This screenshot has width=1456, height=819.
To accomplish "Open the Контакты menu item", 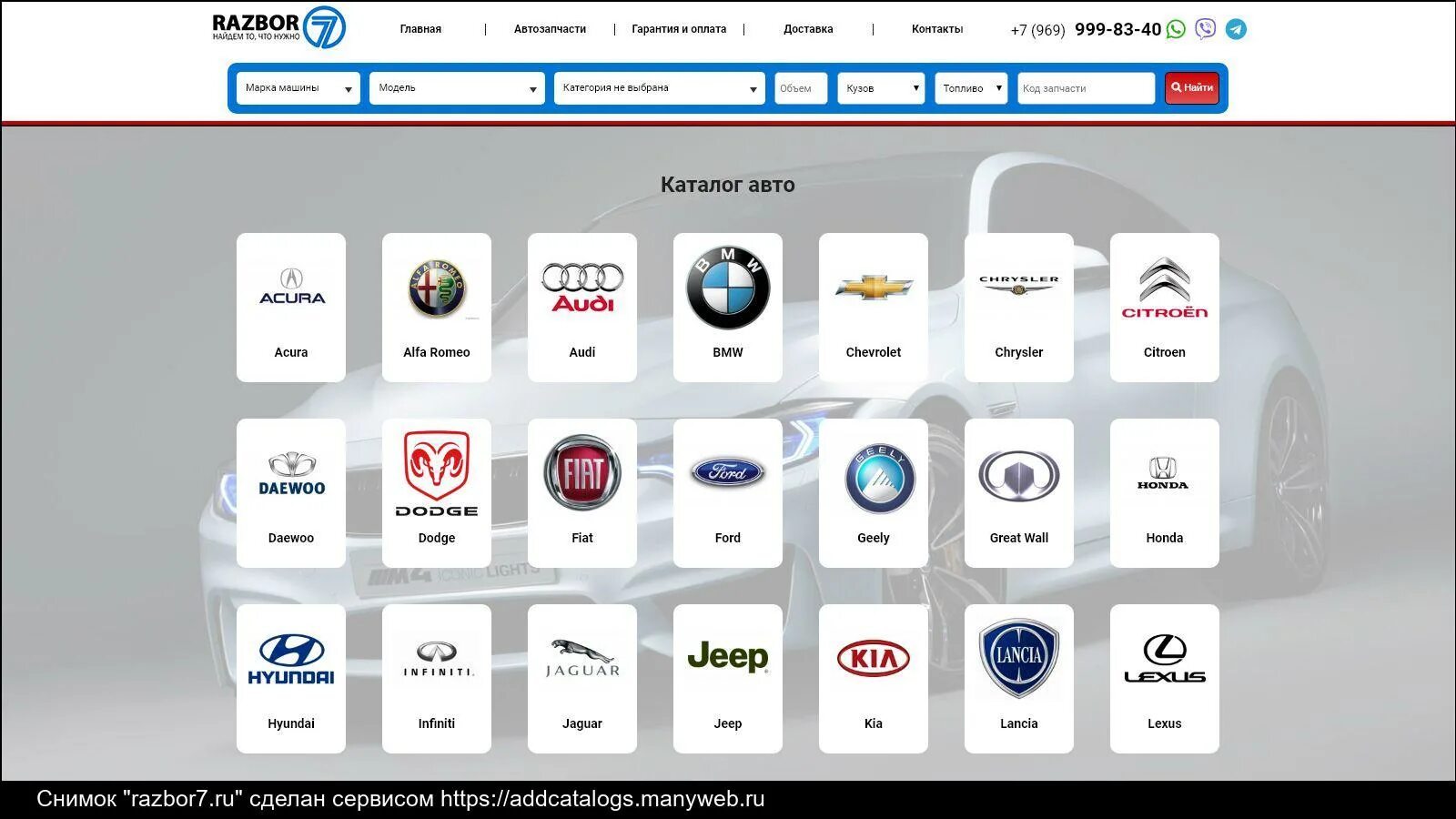I will pos(937,29).
